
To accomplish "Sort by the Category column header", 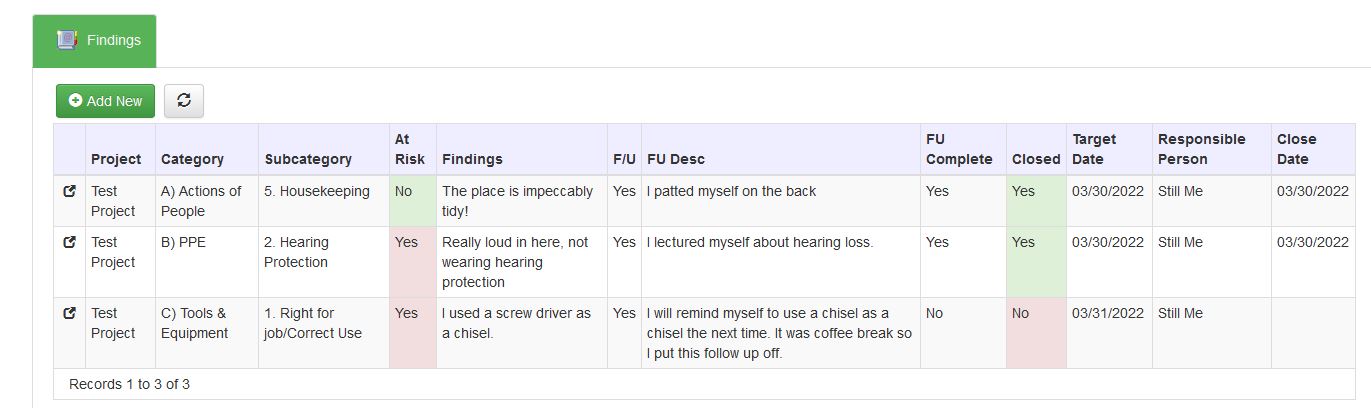I will [192, 159].
